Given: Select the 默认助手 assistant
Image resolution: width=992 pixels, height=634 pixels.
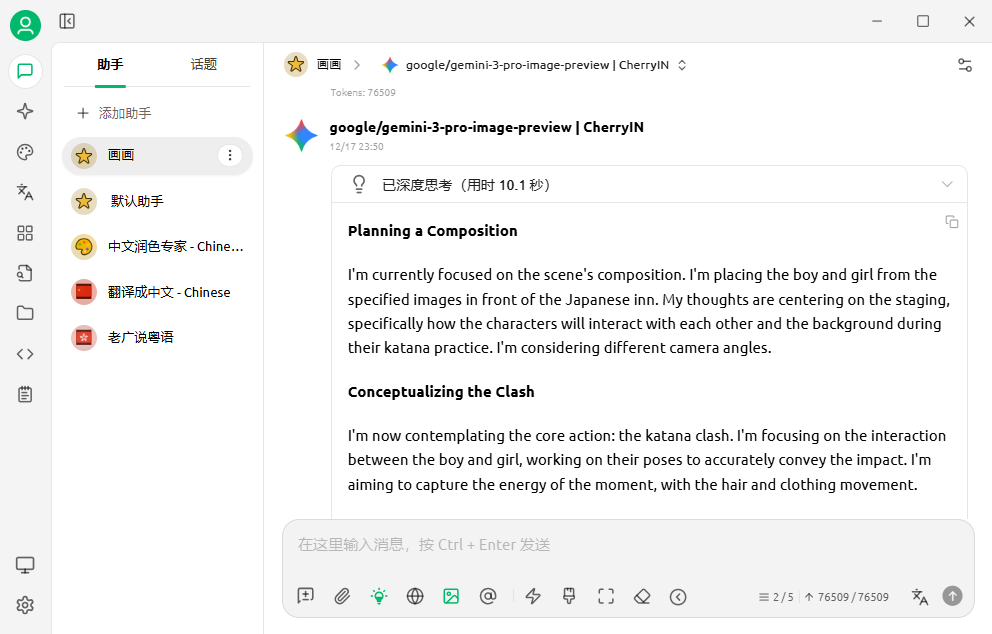Looking at the screenshot, I should [158, 201].
